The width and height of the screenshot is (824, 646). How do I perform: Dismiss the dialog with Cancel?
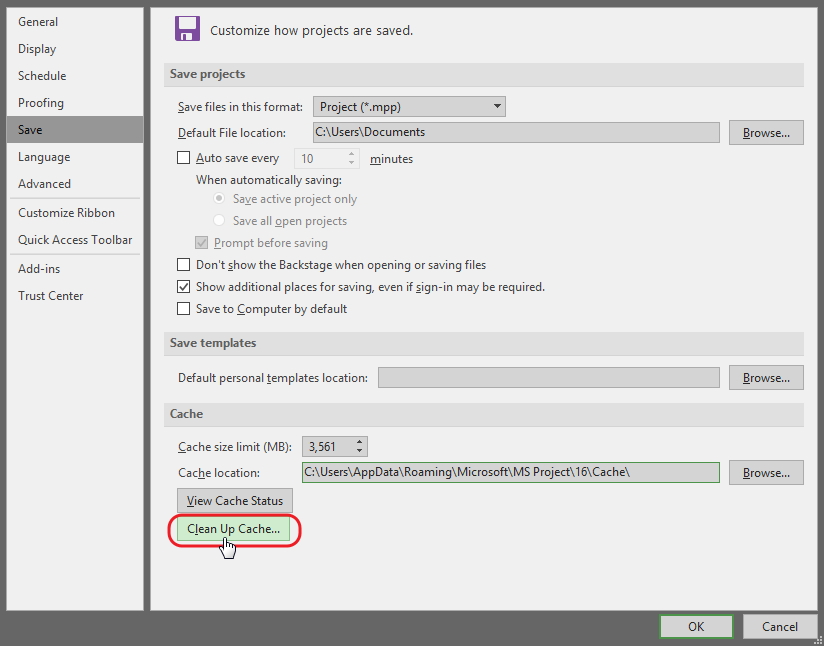point(779,627)
